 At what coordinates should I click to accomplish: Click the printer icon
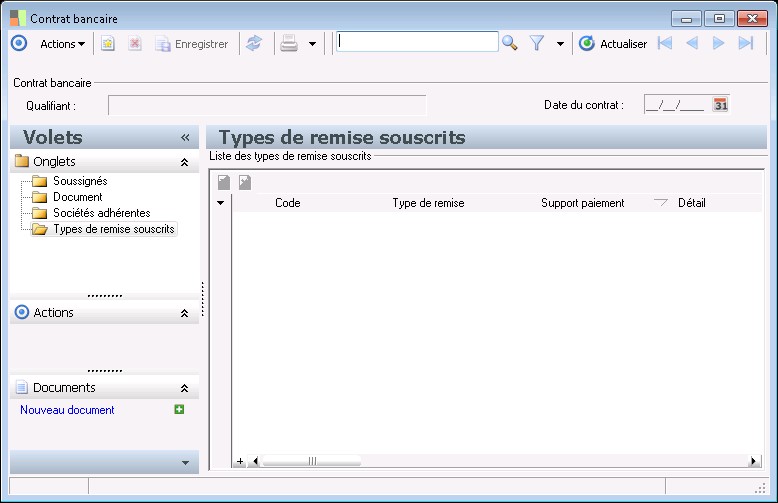(x=289, y=44)
